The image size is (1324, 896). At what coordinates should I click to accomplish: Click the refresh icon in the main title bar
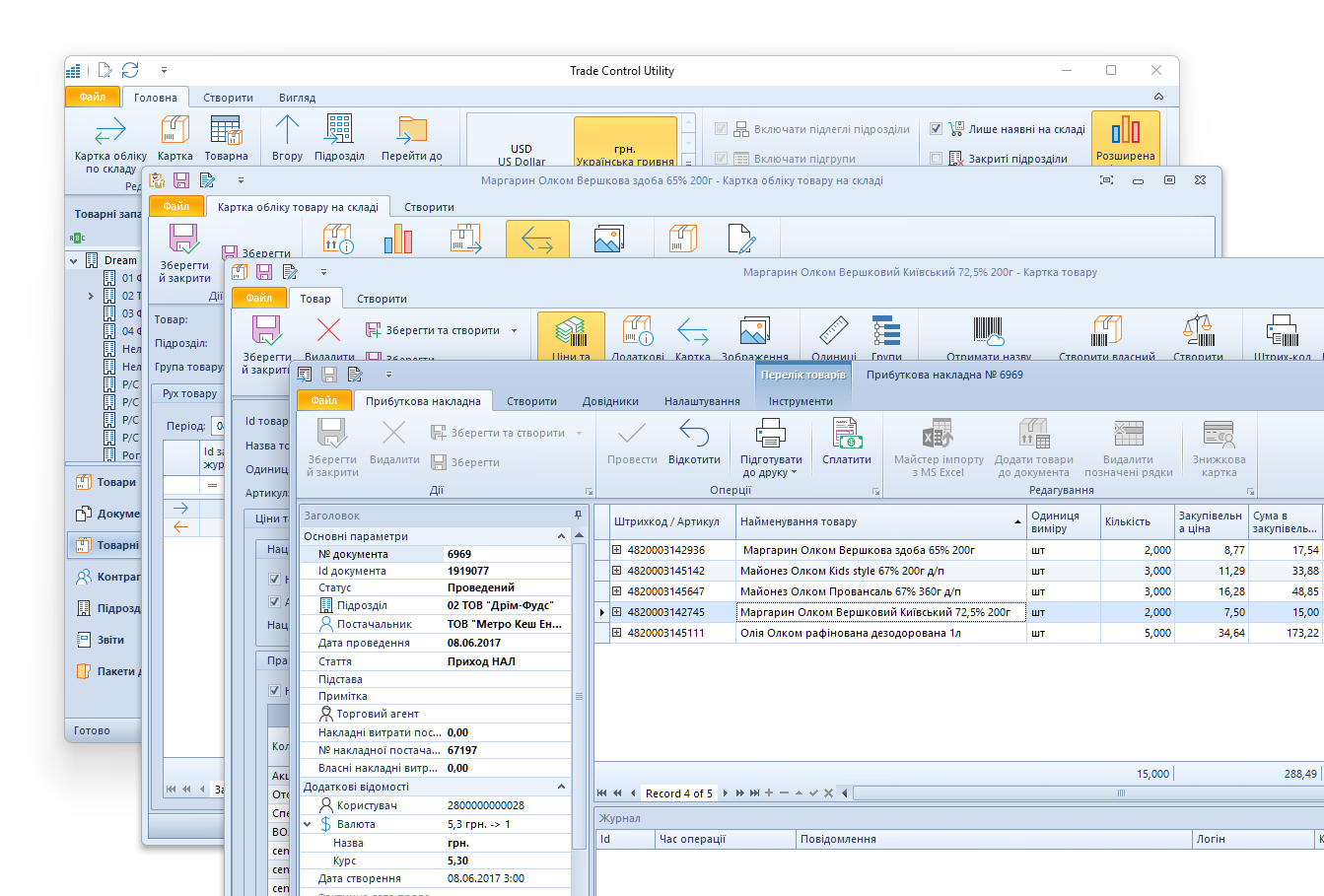coord(130,70)
